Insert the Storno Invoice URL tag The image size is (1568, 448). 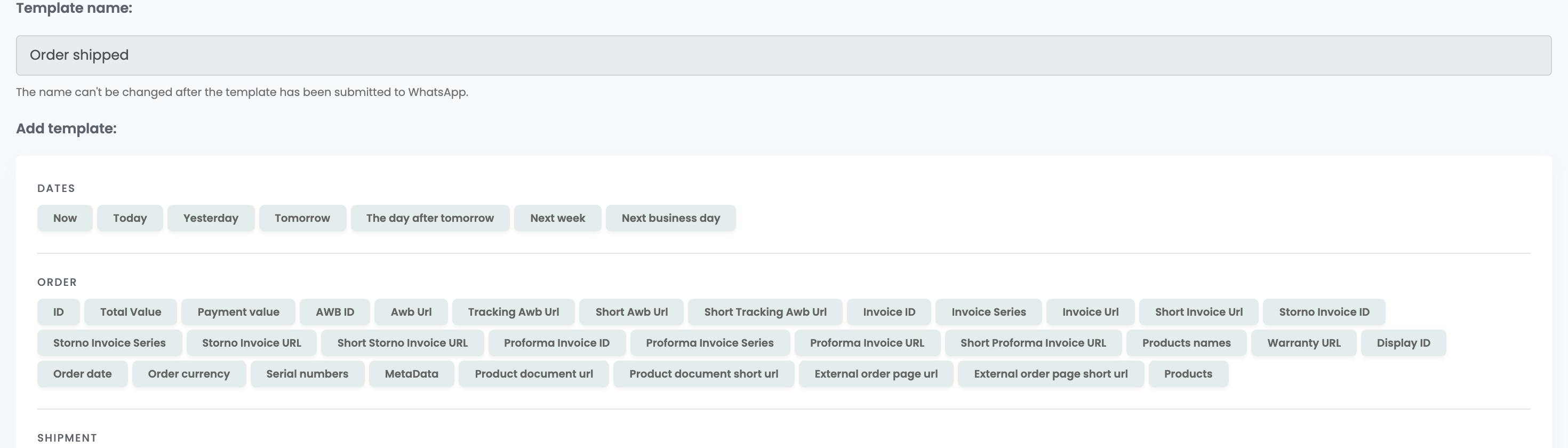(251, 343)
